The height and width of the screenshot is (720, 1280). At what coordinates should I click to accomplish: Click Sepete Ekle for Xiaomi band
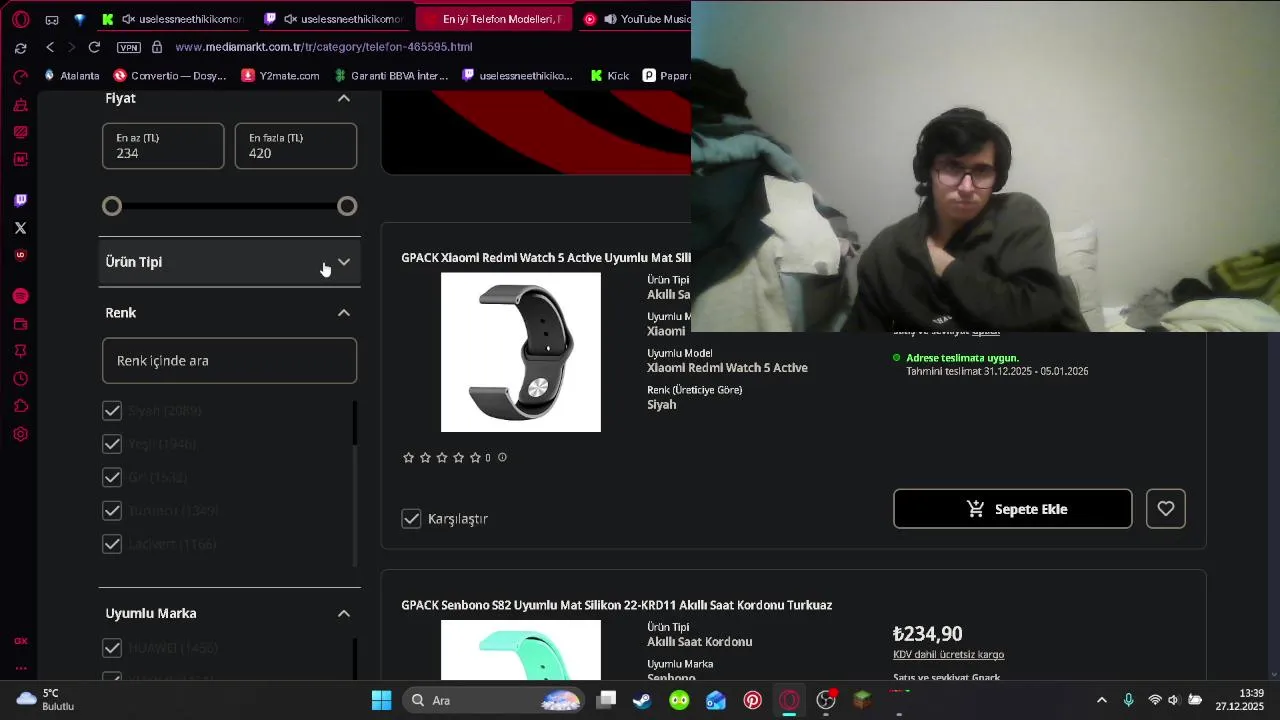coord(1012,509)
